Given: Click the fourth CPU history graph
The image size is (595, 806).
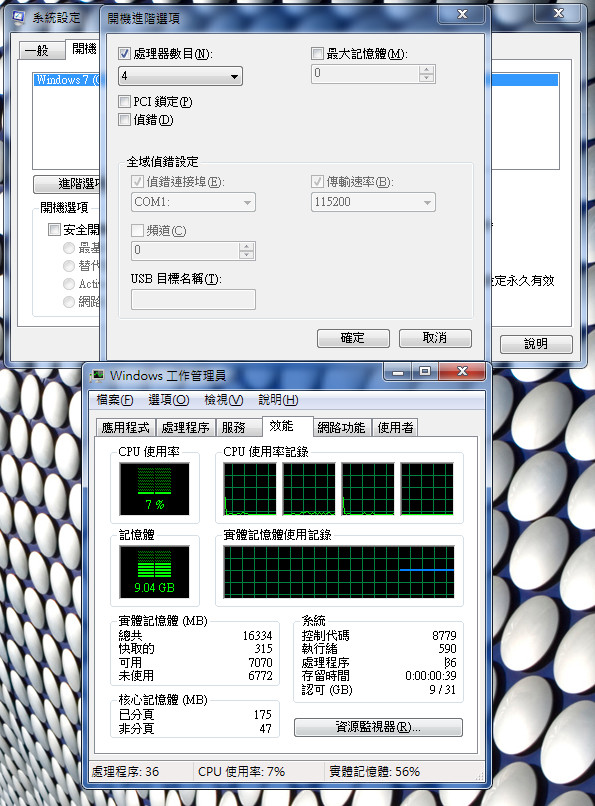Looking at the screenshot, I should pos(427,489).
